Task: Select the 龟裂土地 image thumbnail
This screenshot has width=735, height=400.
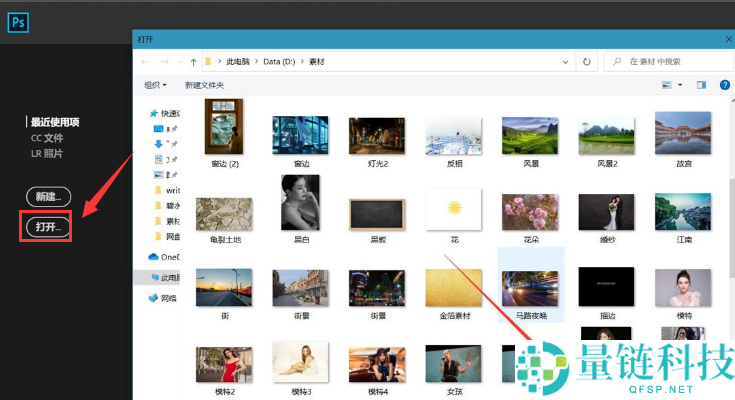Action: (224, 214)
